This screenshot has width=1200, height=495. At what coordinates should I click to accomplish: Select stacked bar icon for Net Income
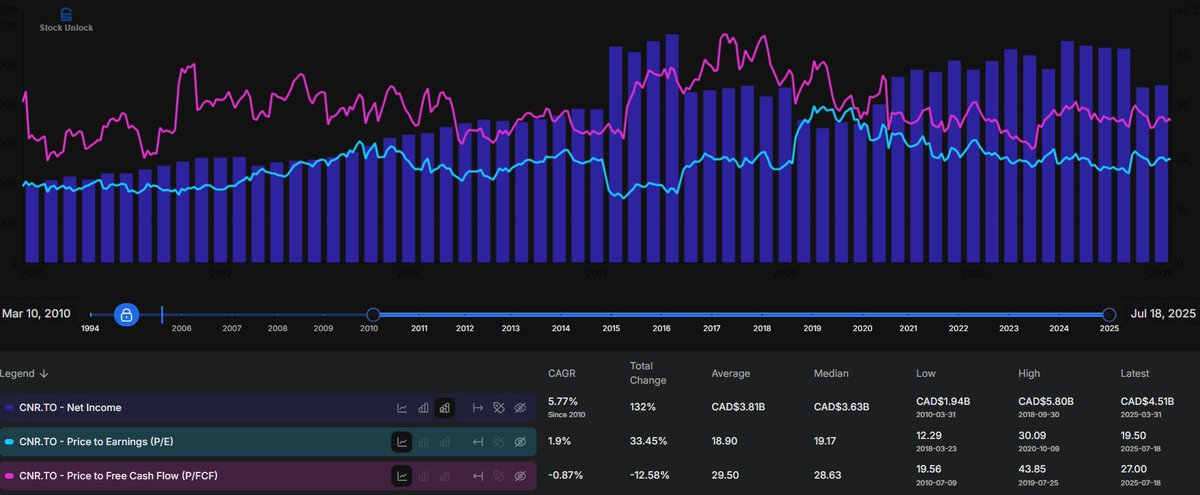444,408
